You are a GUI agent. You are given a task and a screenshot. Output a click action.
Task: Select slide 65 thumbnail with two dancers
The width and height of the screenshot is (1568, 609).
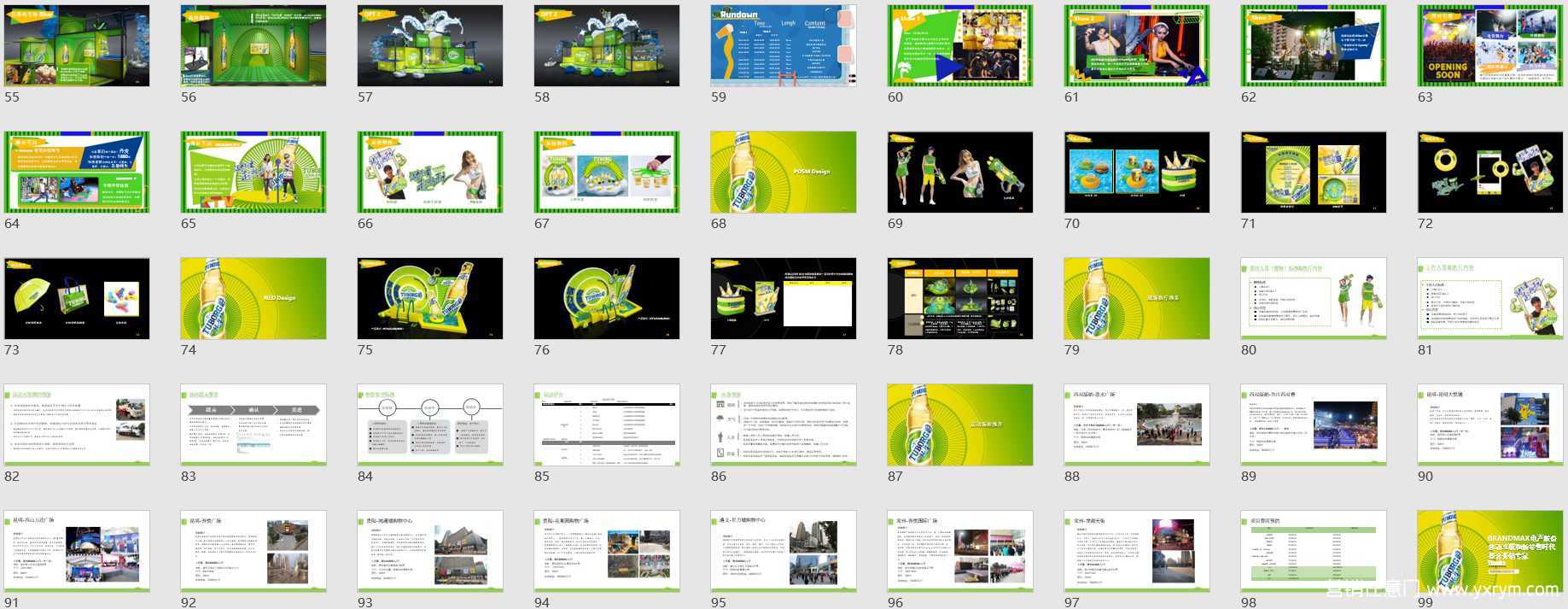click(254, 172)
